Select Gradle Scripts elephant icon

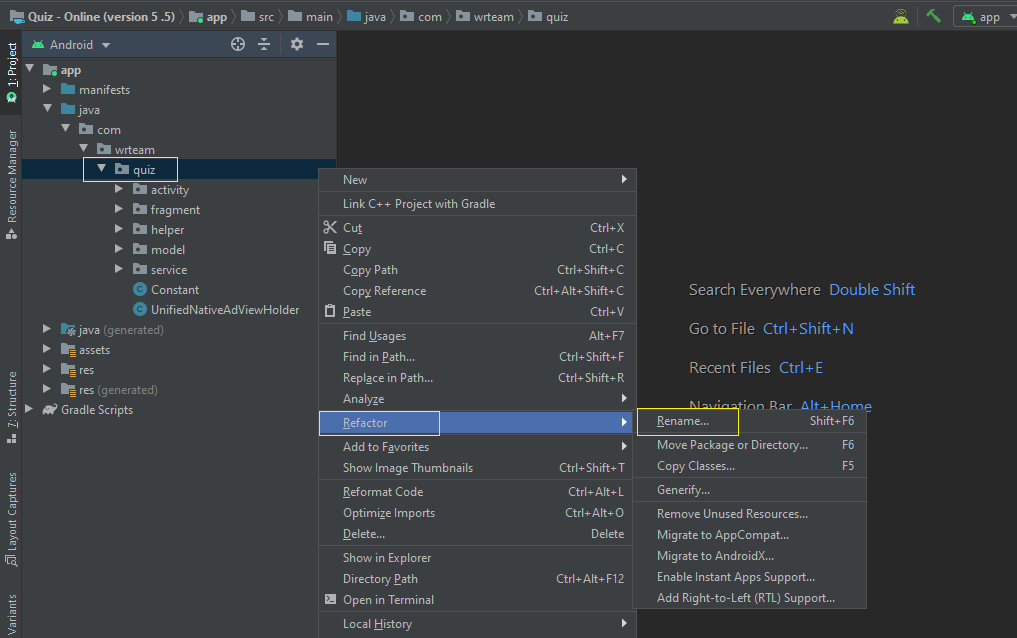(50, 410)
